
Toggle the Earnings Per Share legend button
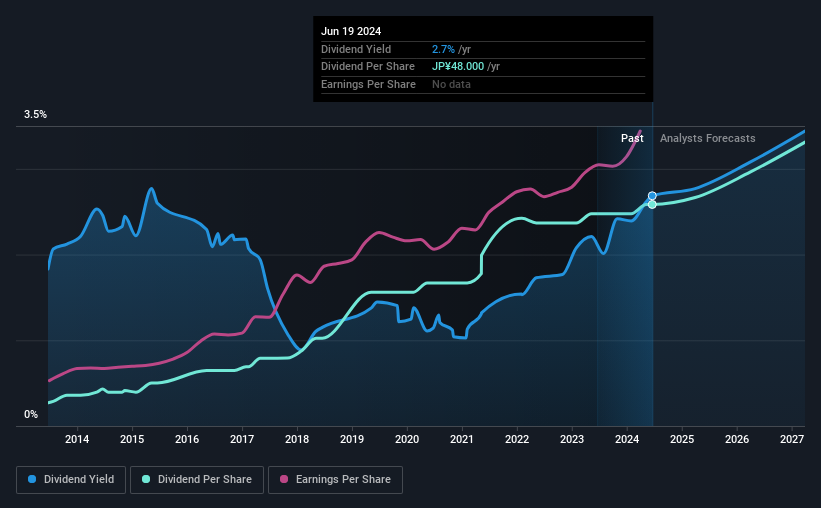point(335,480)
